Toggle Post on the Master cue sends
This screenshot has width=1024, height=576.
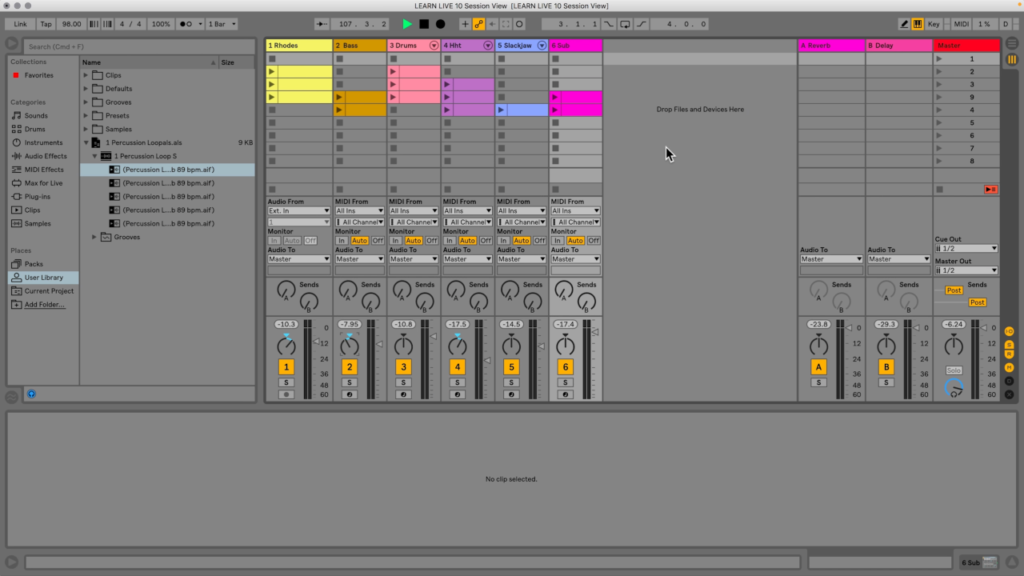[955, 290]
